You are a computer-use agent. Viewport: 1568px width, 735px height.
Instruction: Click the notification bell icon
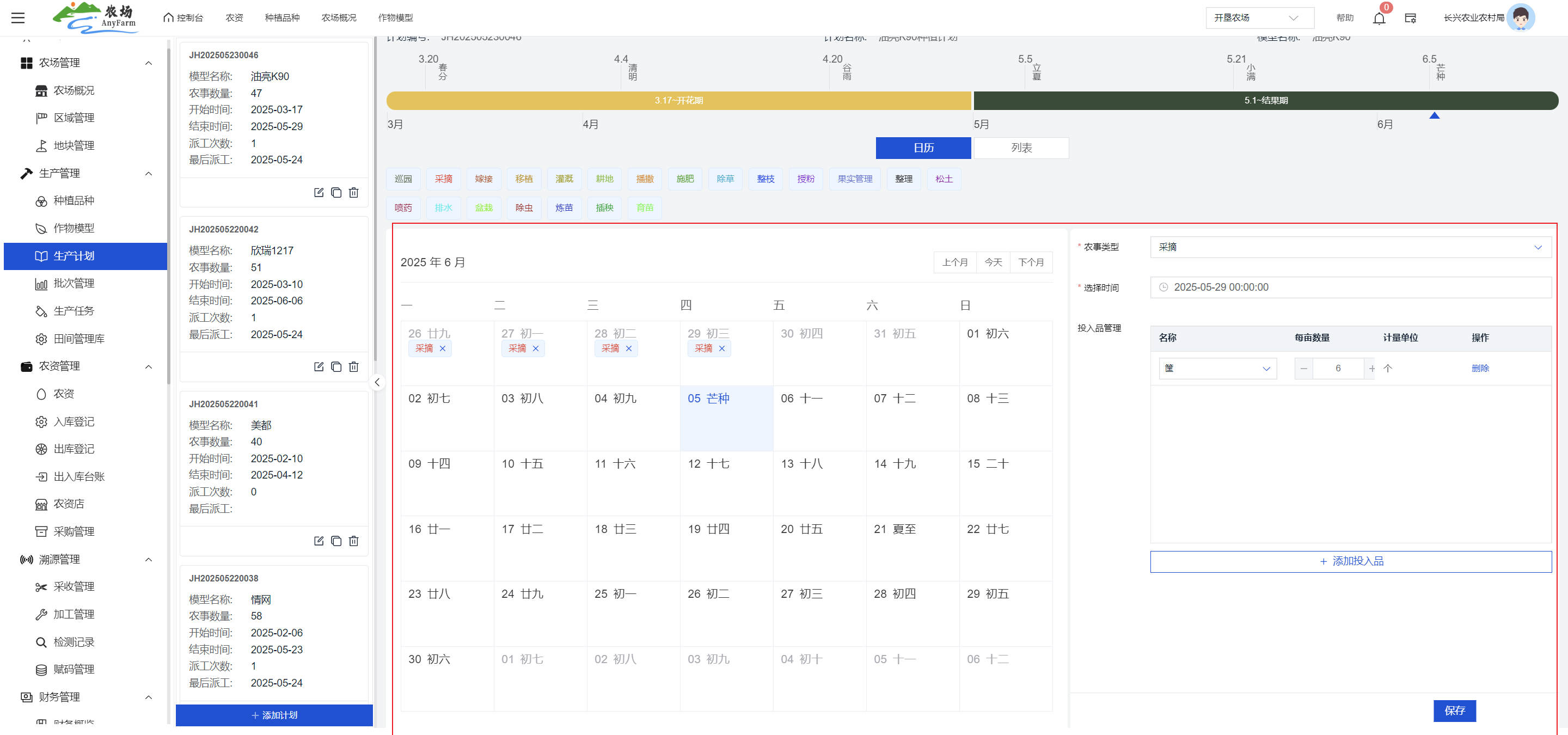point(1379,19)
